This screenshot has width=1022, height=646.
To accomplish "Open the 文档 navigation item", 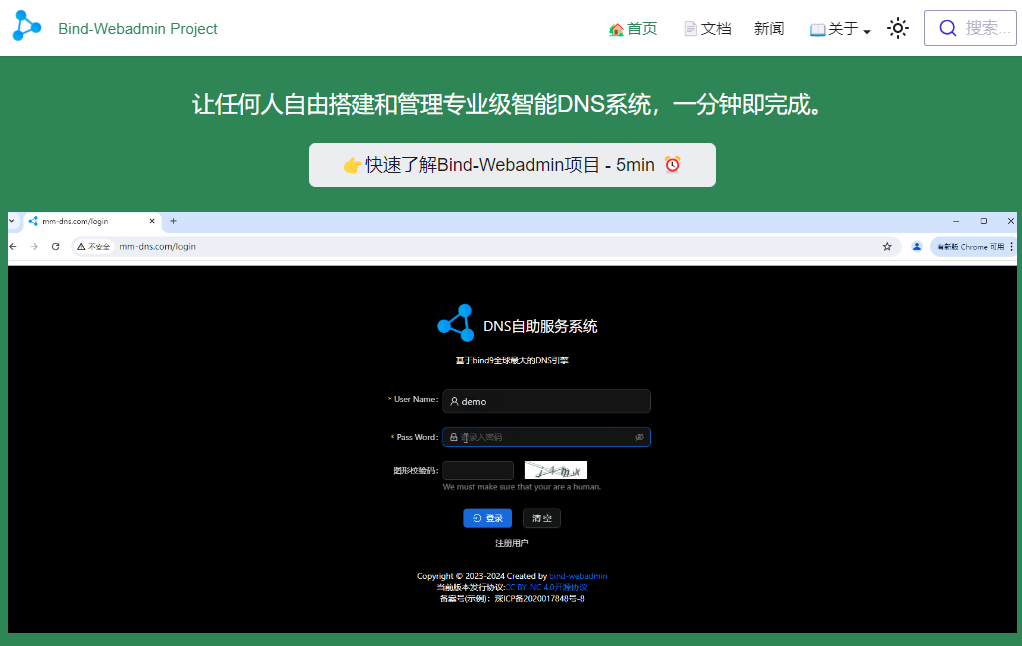I will tap(708, 29).
